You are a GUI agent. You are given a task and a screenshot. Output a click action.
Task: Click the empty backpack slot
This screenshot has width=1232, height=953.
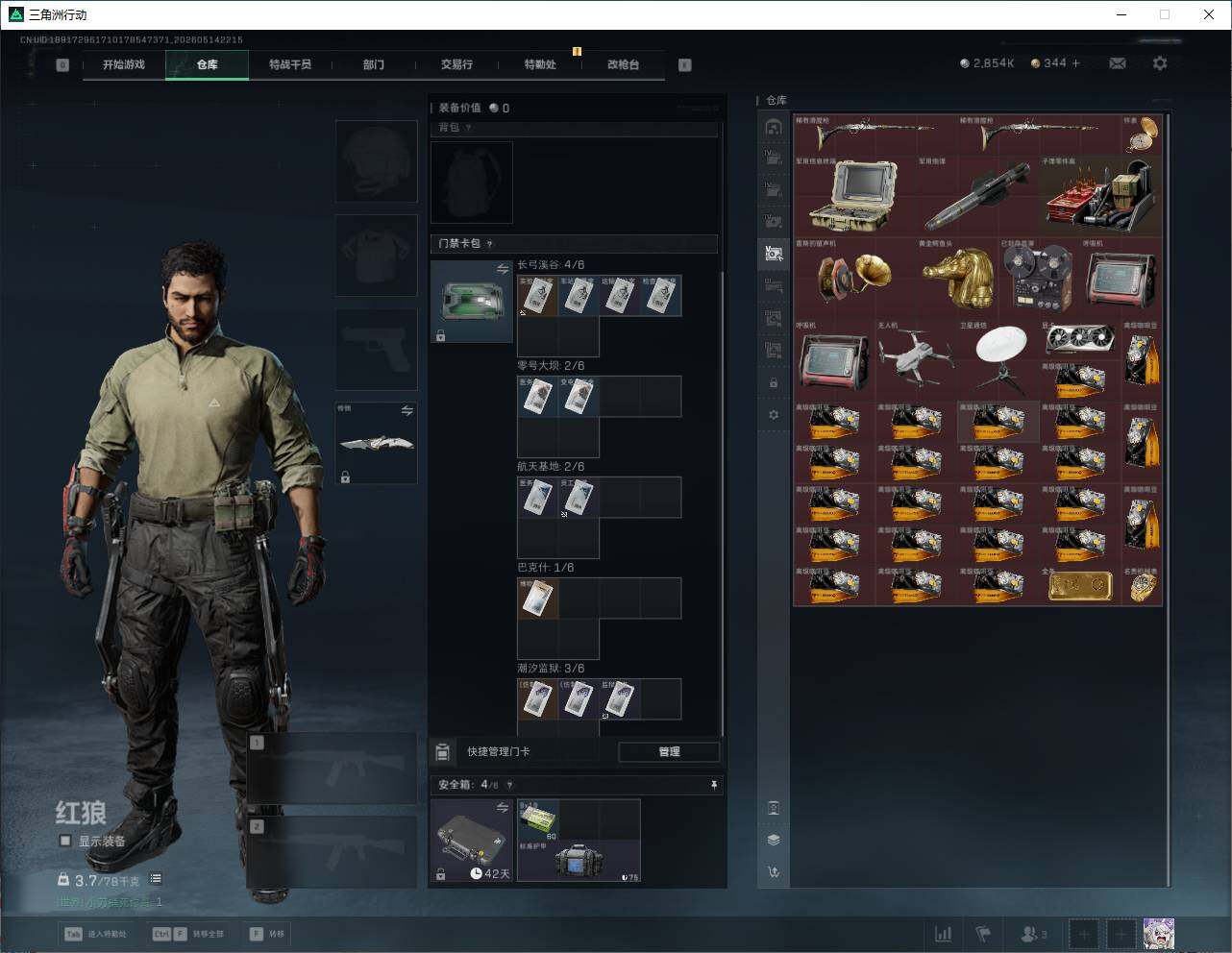[472, 182]
